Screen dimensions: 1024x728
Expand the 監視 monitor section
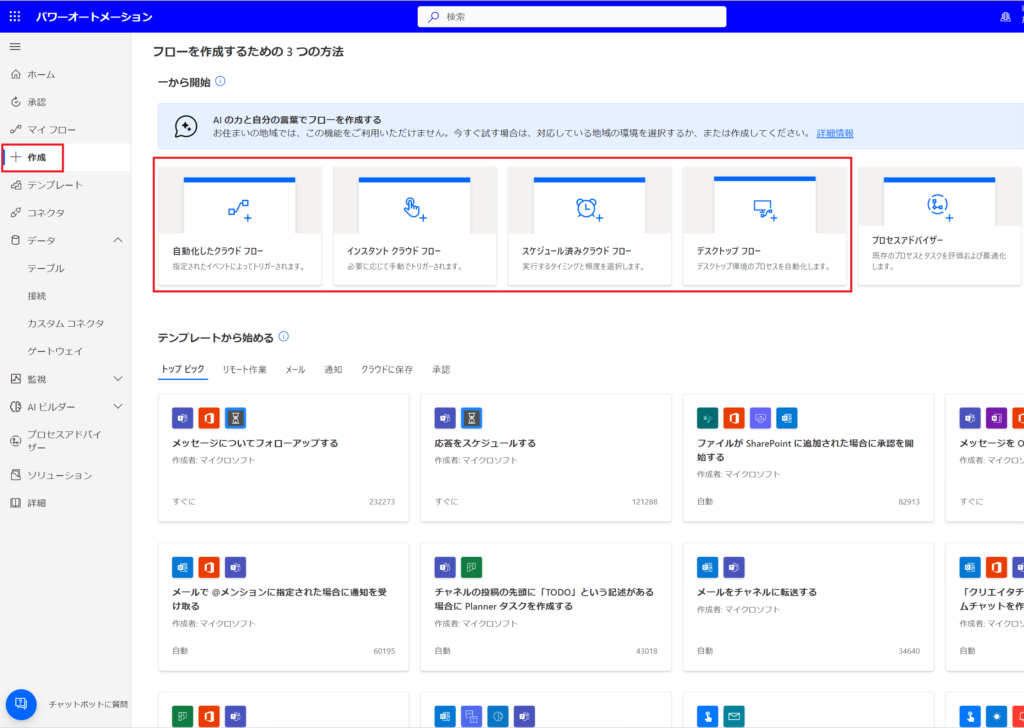pos(118,379)
